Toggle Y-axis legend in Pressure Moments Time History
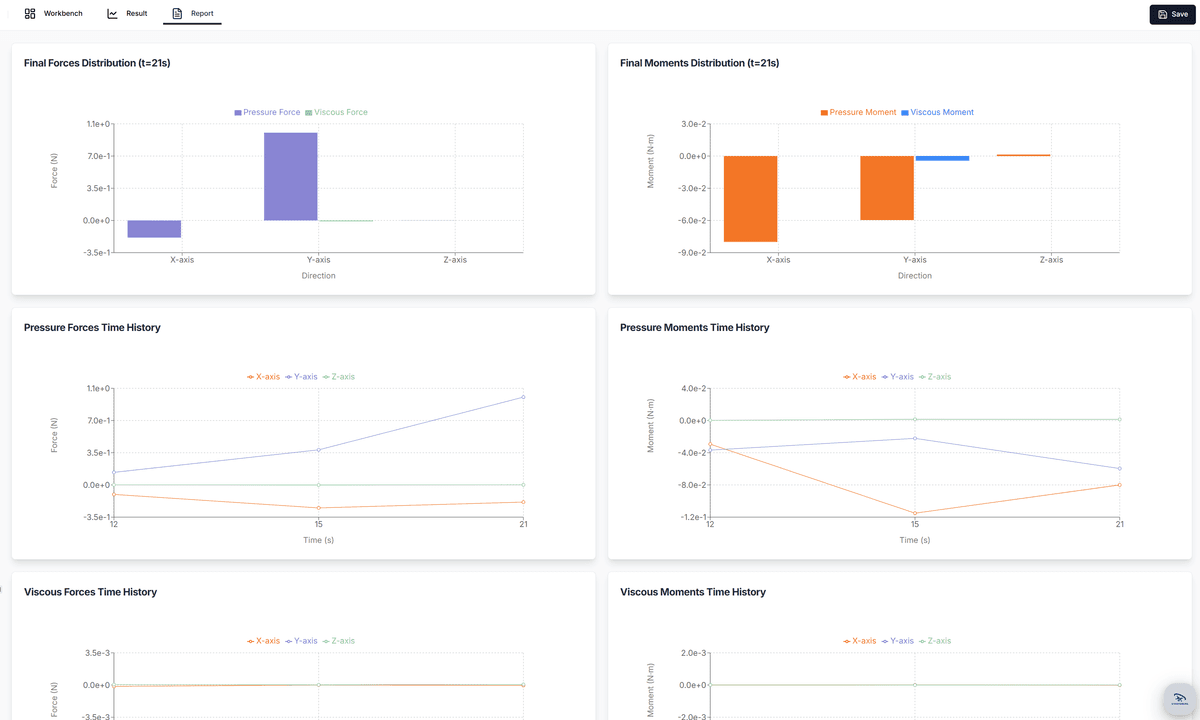1200x720 pixels. point(897,377)
